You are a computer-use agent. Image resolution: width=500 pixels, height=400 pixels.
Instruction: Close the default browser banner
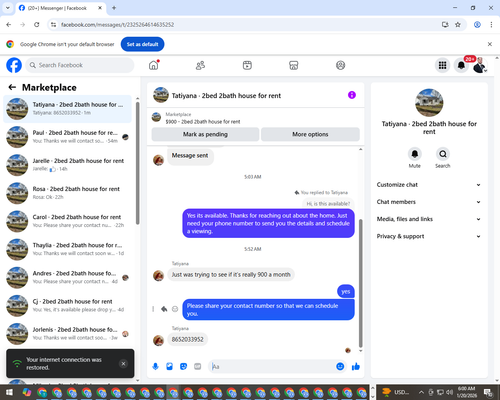click(490, 44)
